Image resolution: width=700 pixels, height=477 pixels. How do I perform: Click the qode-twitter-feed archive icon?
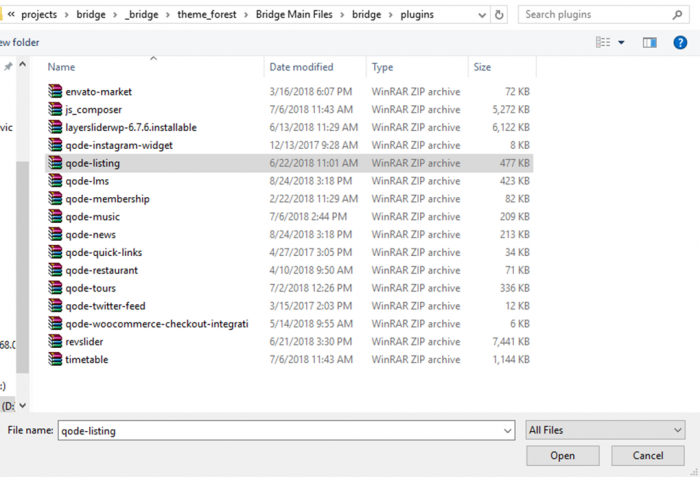[x=55, y=305]
